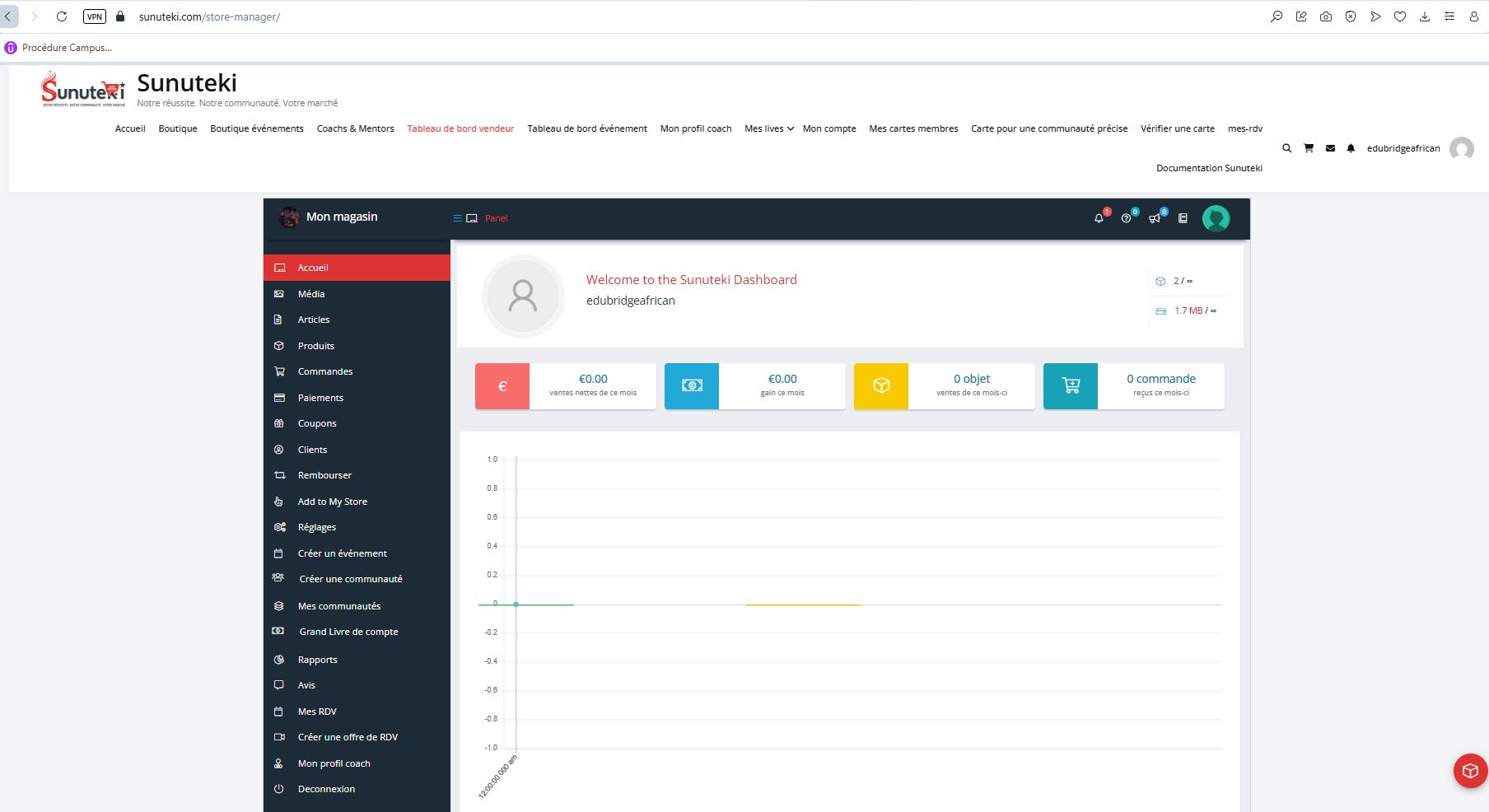Open Documentation Sunuteki link

point(1208,168)
